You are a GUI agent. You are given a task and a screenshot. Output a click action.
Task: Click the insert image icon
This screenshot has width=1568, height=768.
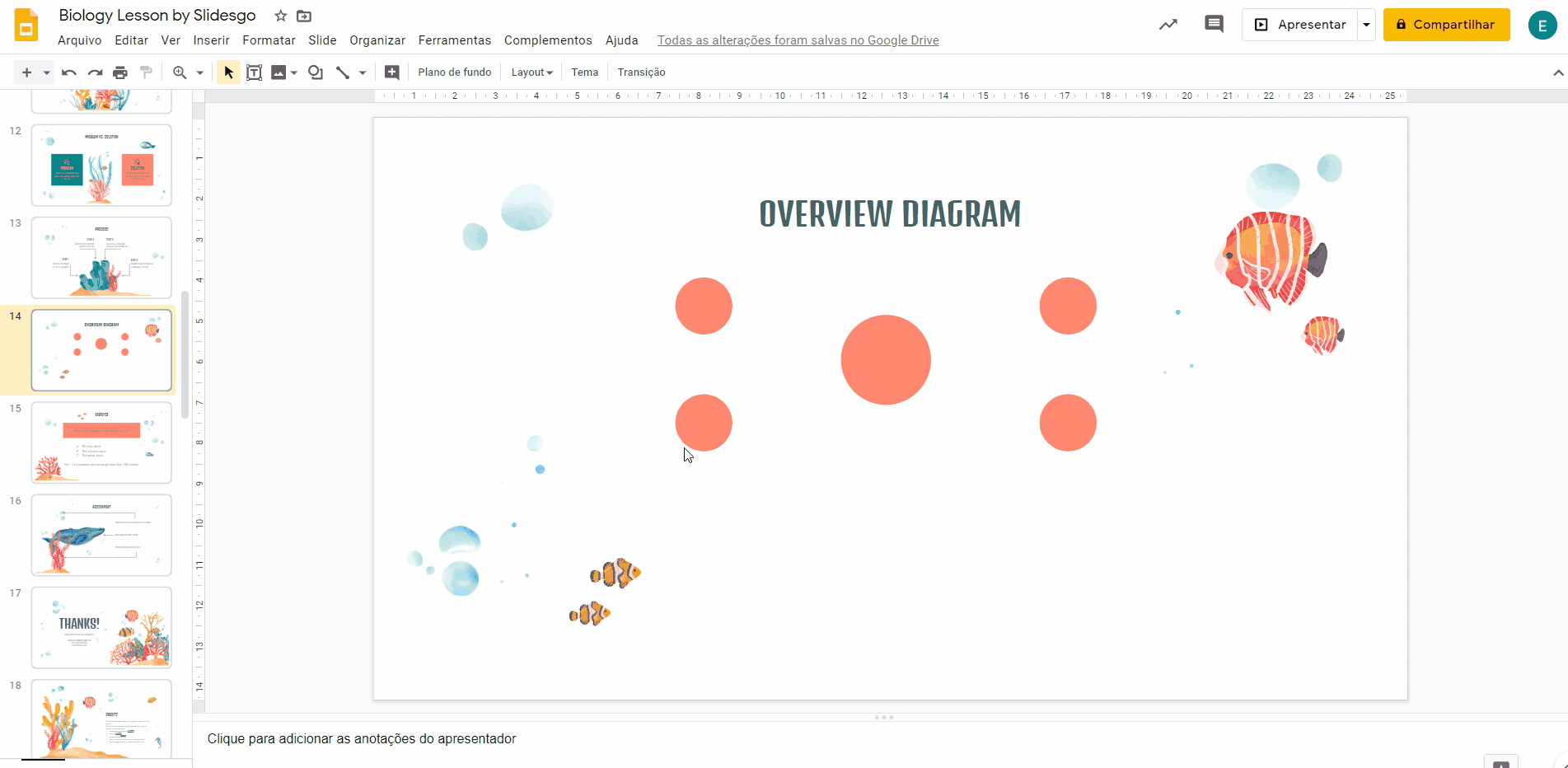[278, 73]
